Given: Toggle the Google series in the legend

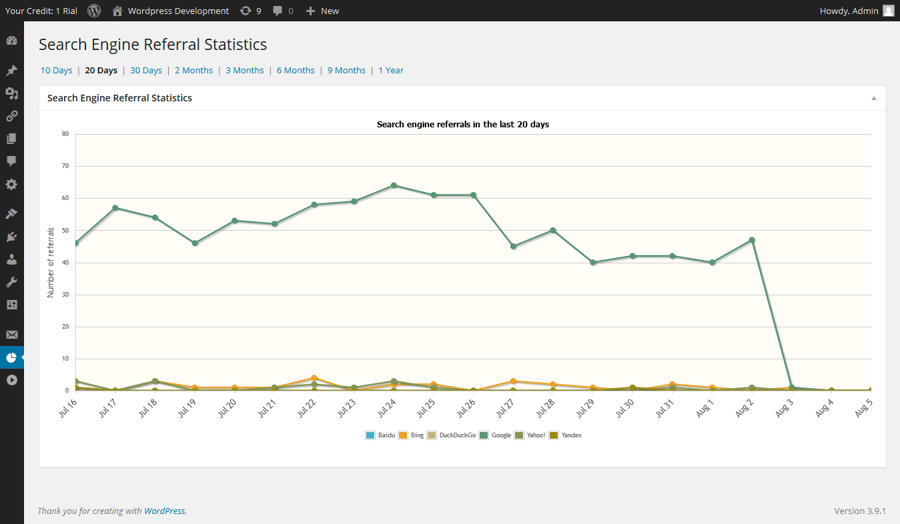Looking at the screenshot, I should [x=495, y=435].
